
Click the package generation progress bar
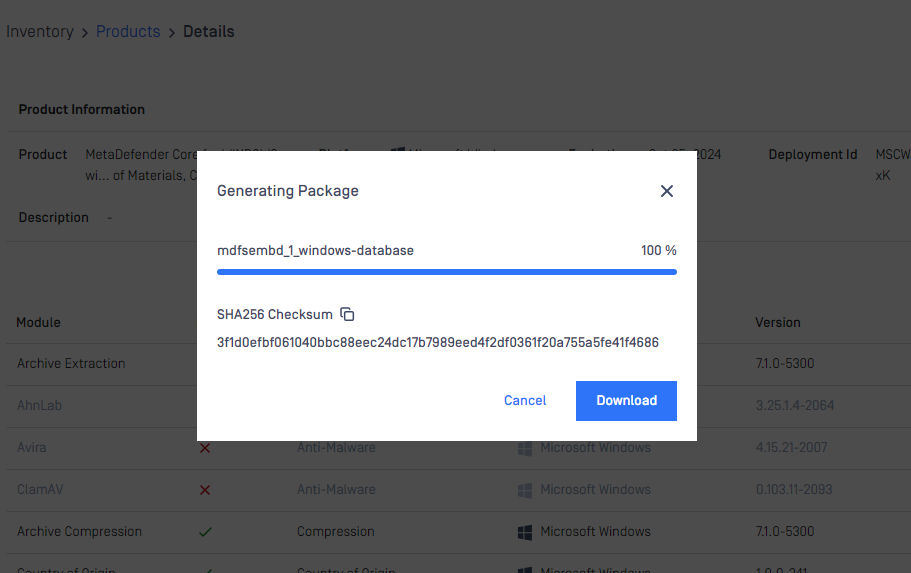point(447,271)
